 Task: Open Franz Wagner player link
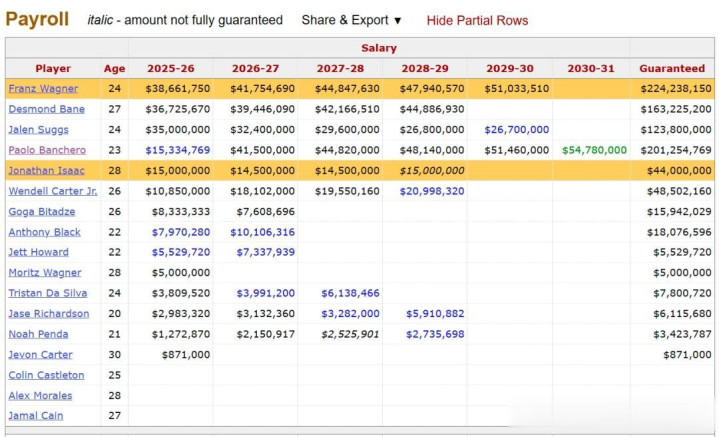[x=43, y=89]
